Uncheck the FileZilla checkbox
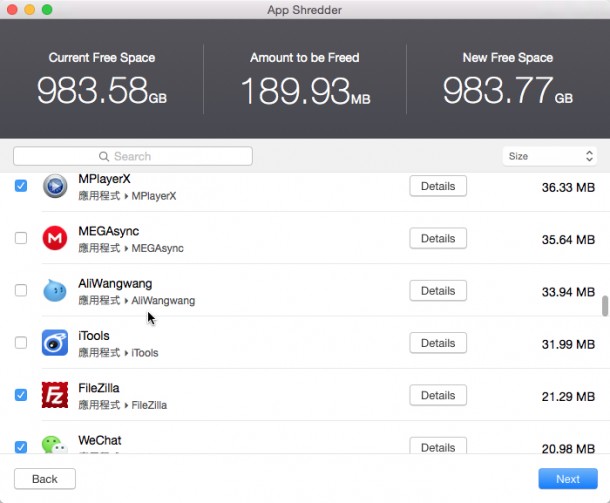 (21, 395)
